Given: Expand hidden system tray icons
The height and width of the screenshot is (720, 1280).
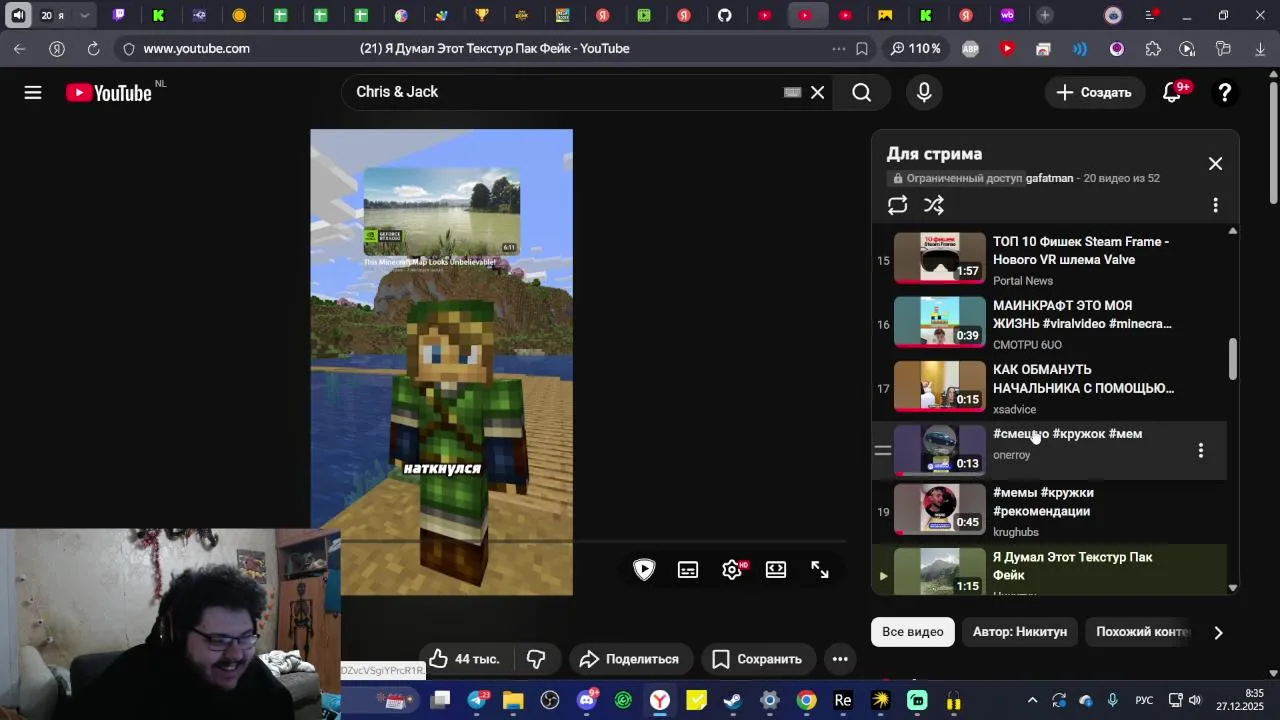Looking at the screenshot, I should point(1032,700).
